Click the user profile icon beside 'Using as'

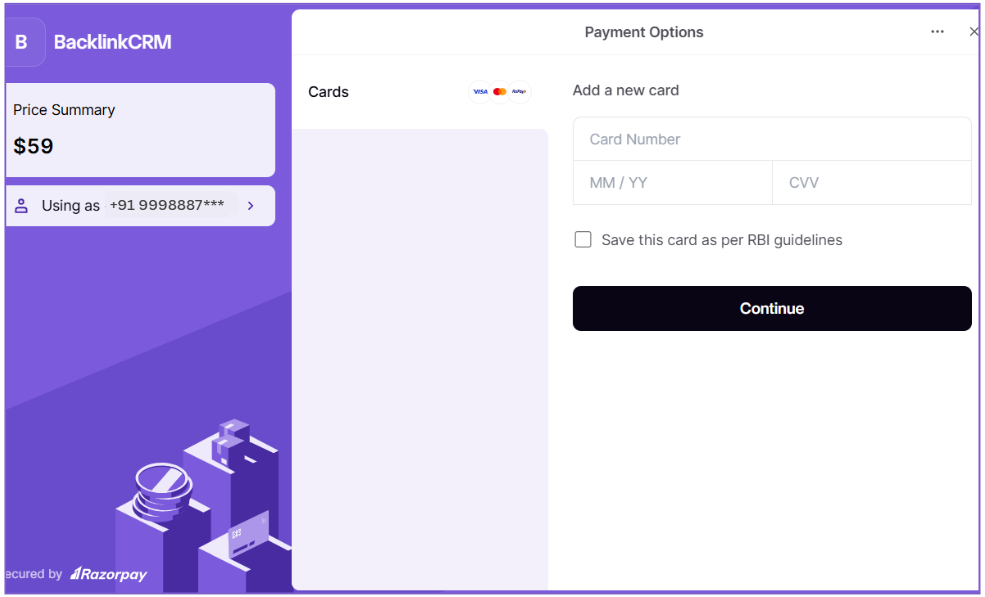[21, 206]
